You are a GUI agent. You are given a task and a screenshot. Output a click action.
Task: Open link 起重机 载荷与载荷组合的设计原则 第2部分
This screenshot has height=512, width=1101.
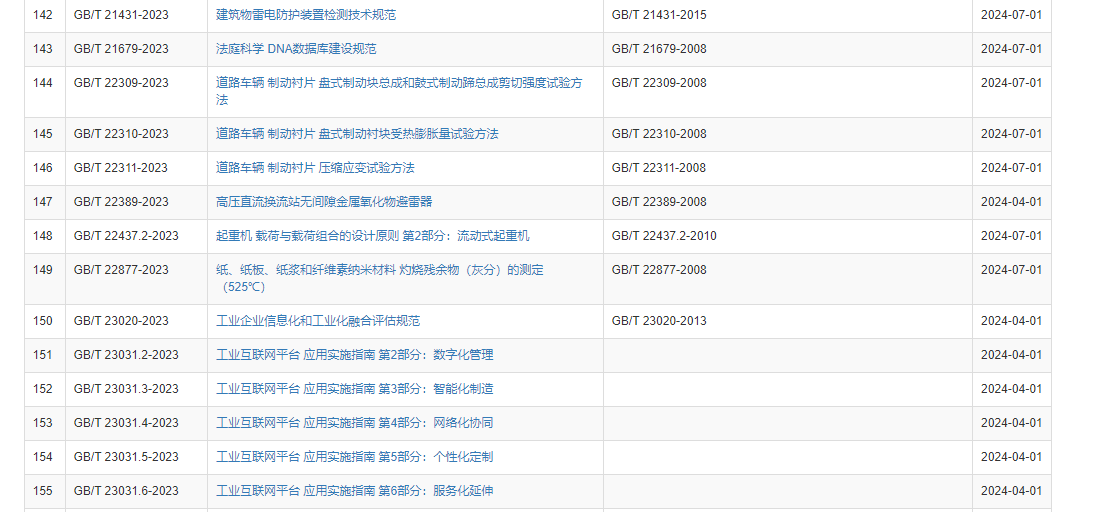[372, 236]
